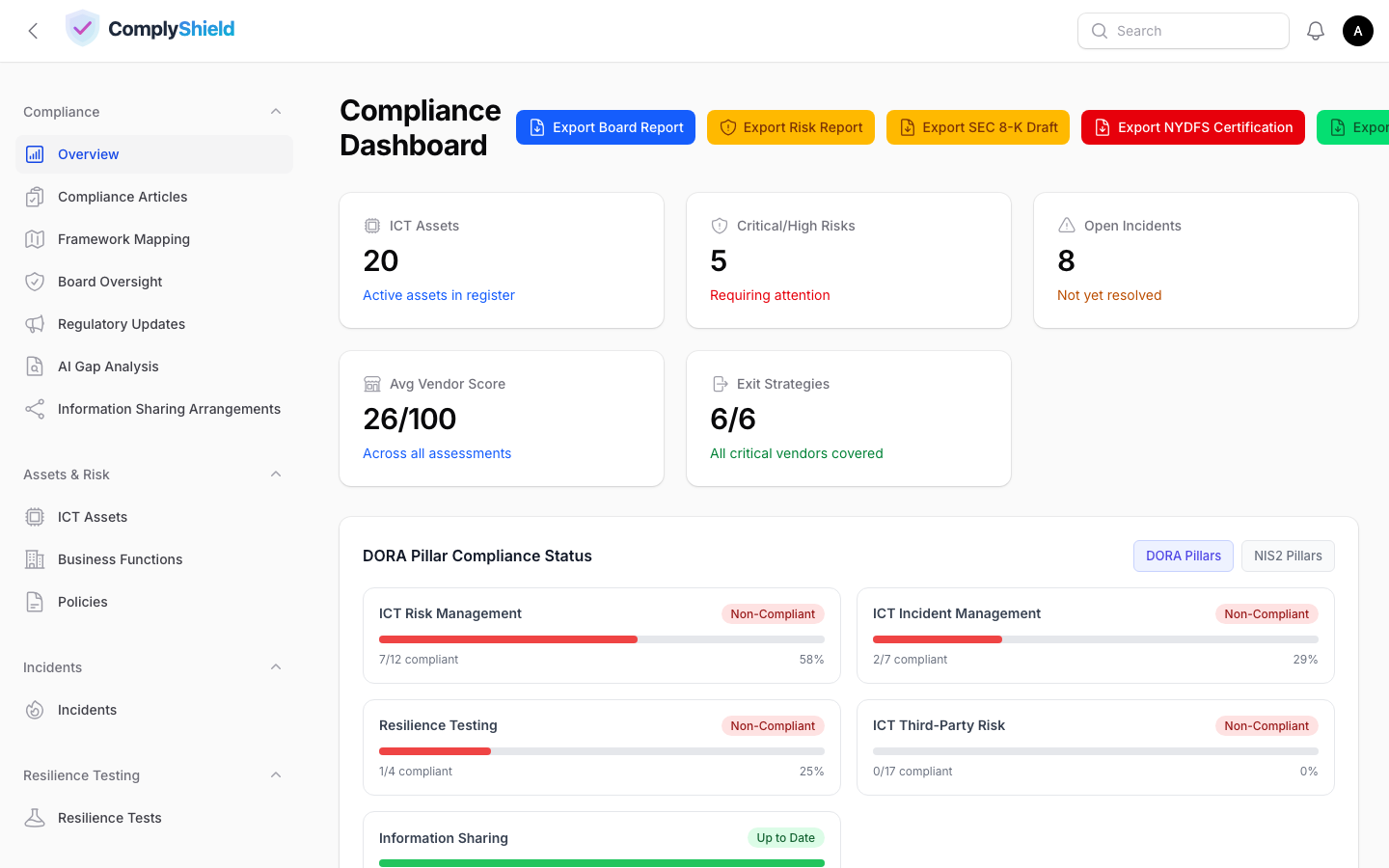
Task: Click the AI Gap Analysis document icon
Action: (35, 366)
